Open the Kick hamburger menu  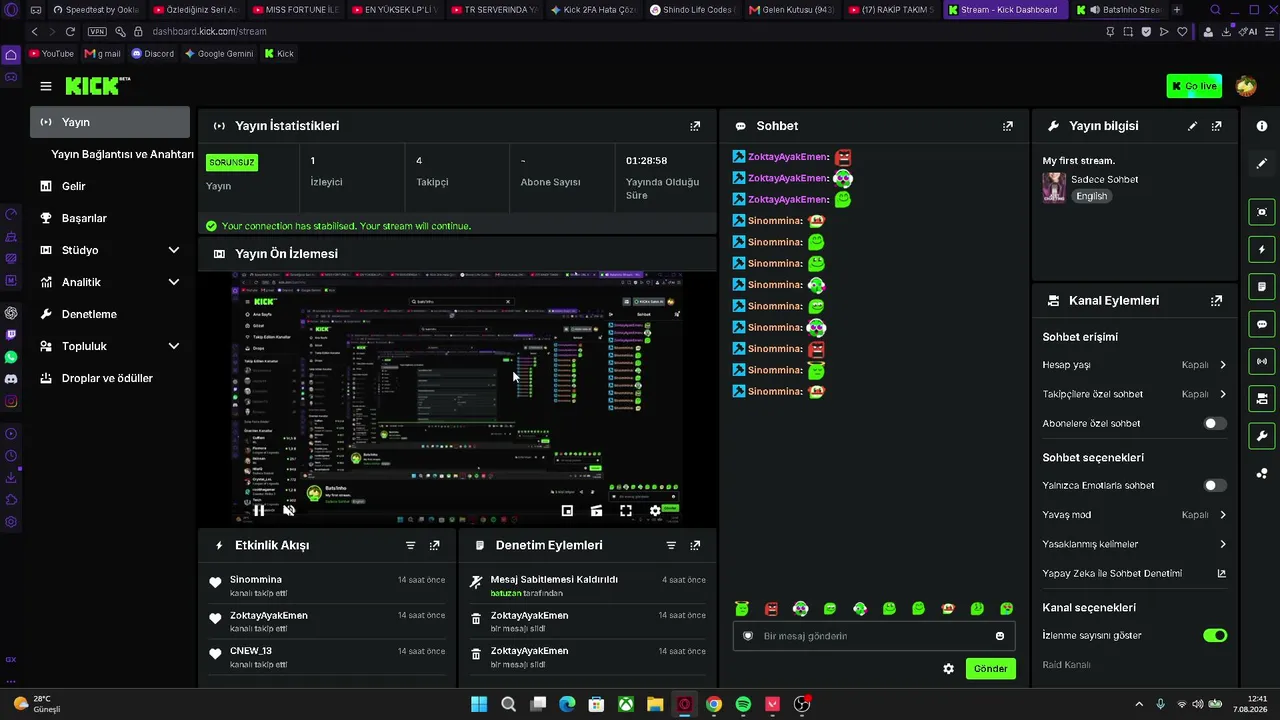pyautogui.click(x=45, y=86)
